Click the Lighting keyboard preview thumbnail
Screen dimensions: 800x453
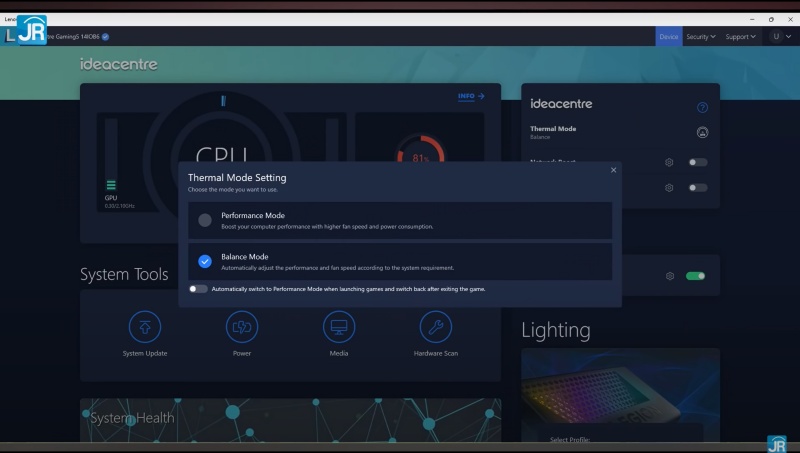tap(620, 385)
